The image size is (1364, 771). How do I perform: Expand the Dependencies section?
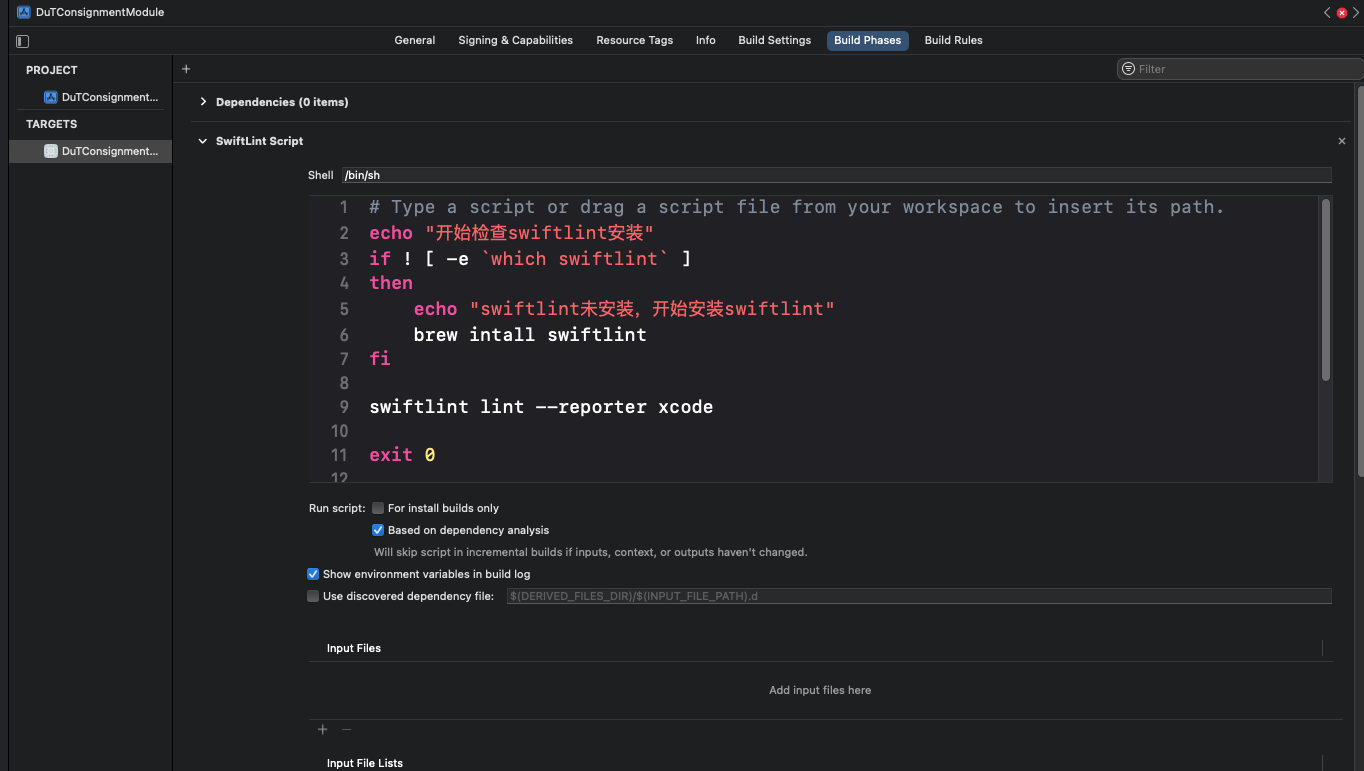[203, 102]
